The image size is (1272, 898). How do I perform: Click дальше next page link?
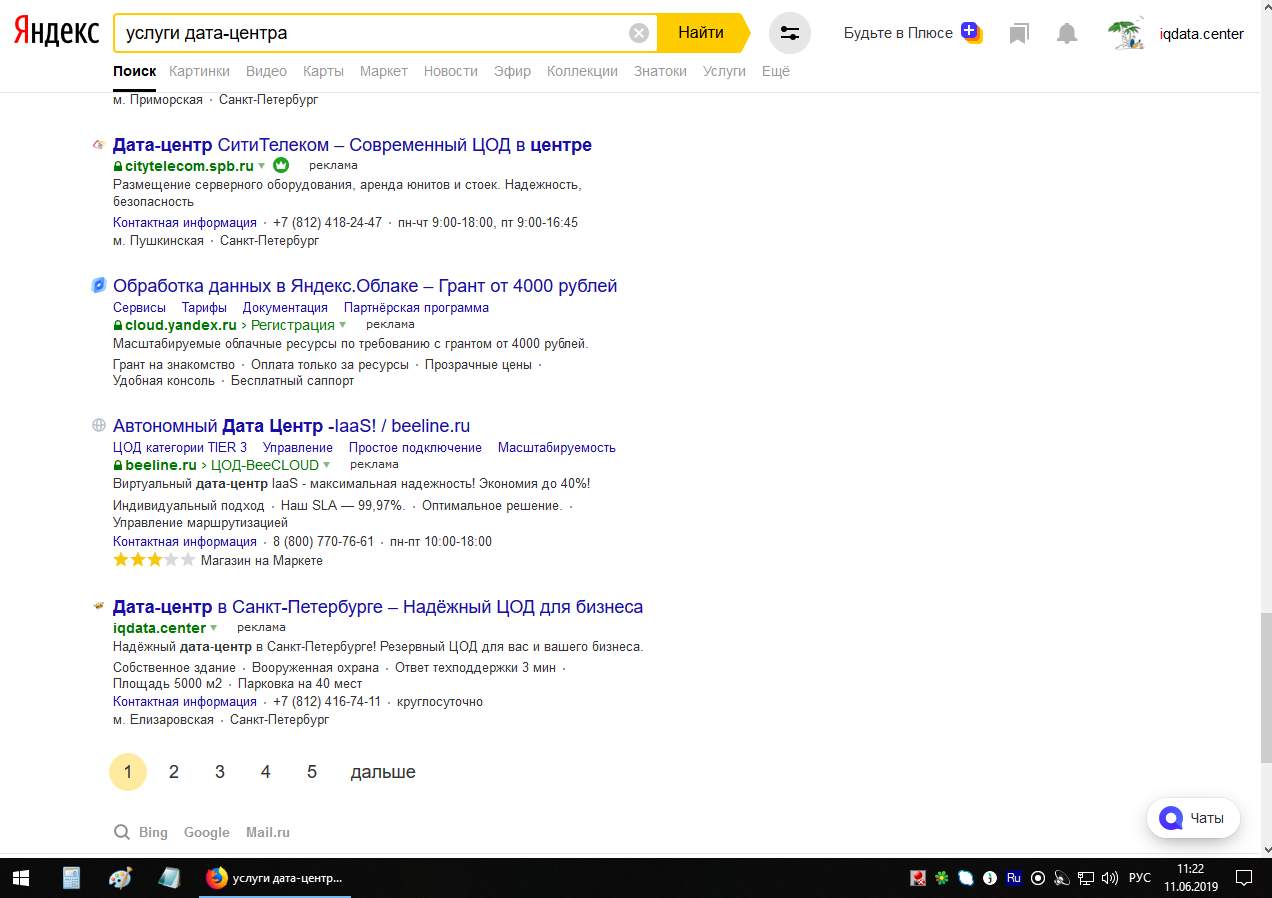point(383,772)
